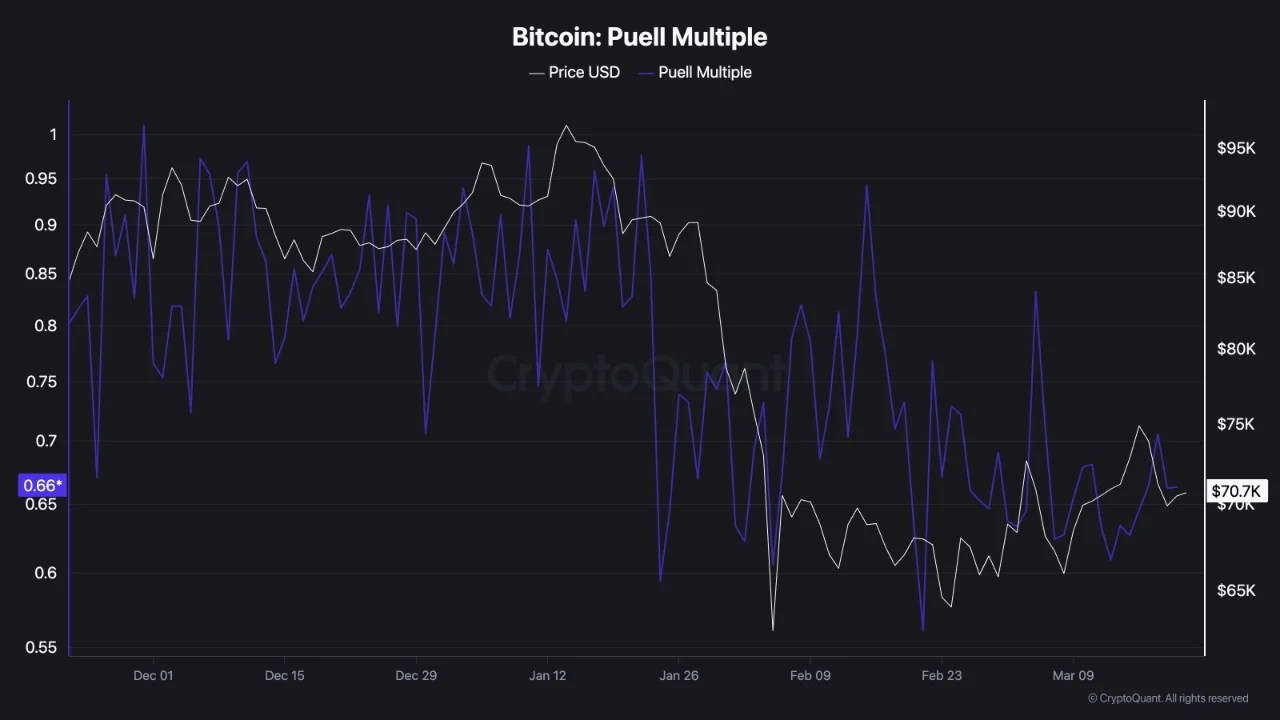1280x720 pixels.
Task: Select the 0.75 left axis label
Action: click(45, 382)
